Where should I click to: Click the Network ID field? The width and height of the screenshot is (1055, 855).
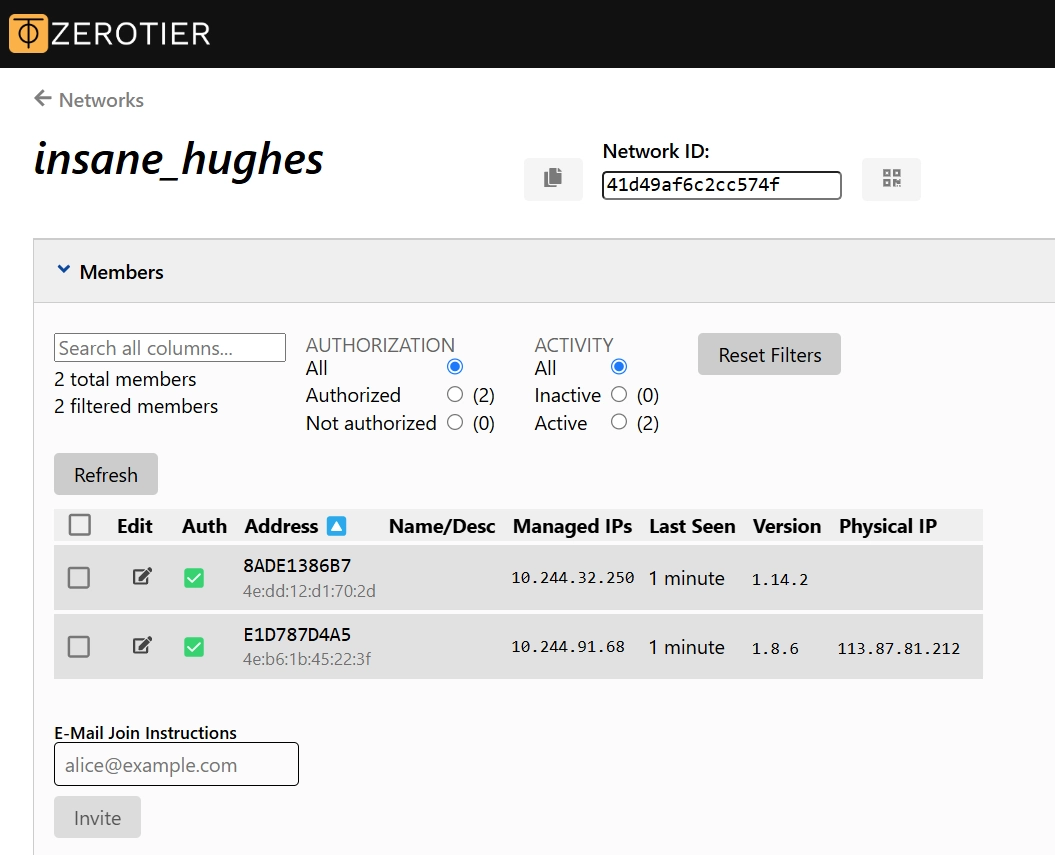721,185
